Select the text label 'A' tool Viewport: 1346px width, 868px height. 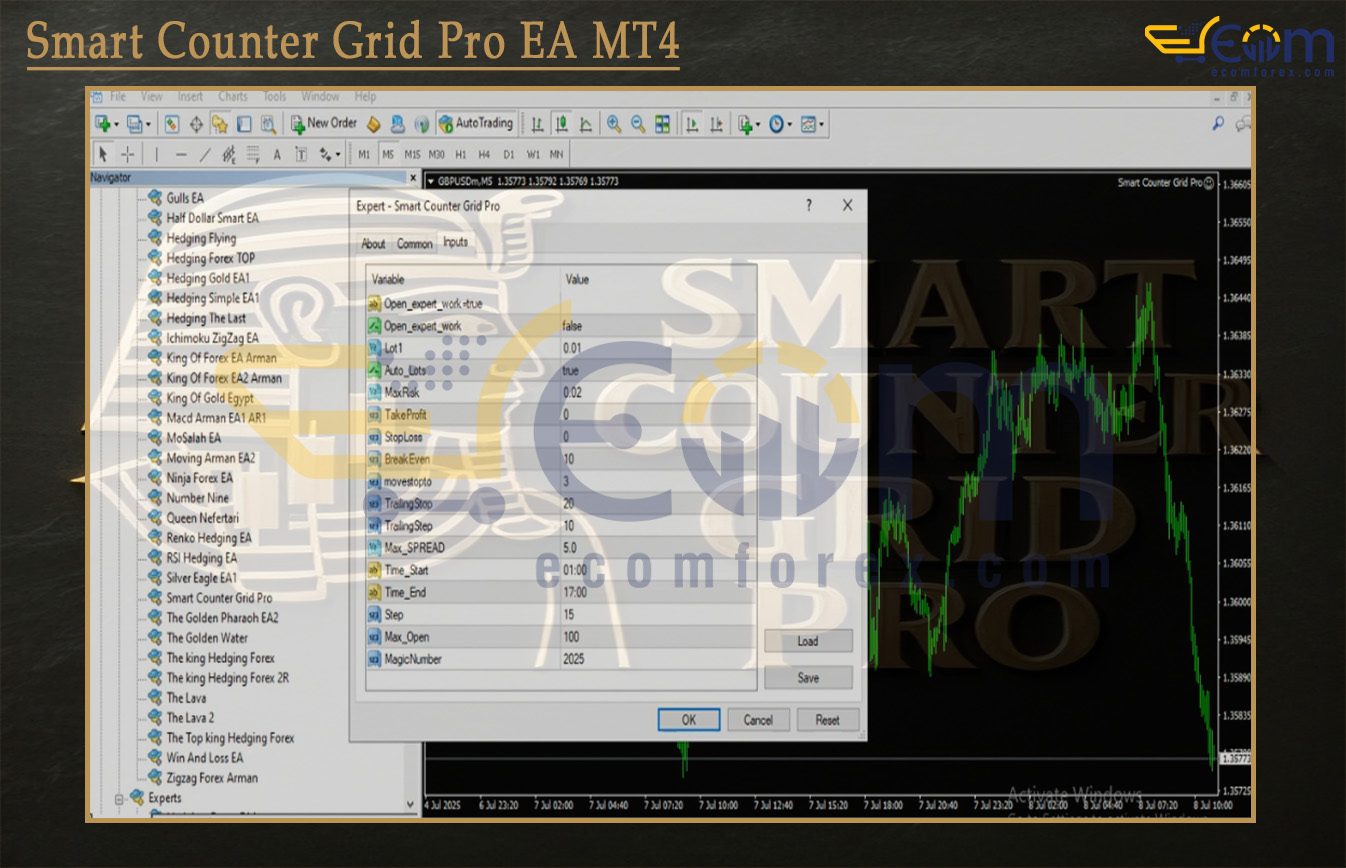click(277, 155)
